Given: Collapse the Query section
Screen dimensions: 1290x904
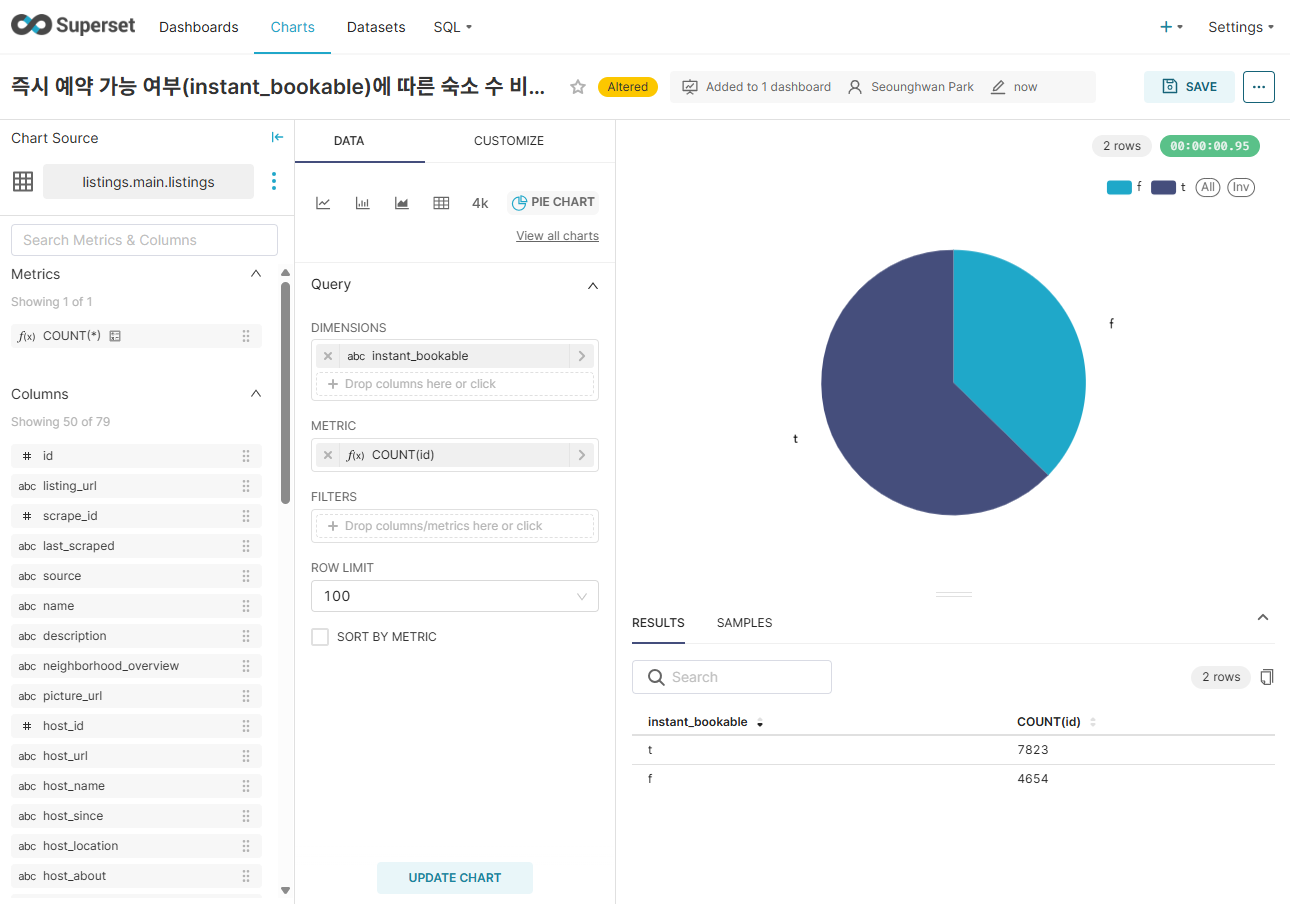Looking at the screenshot, I should point(593,285).
